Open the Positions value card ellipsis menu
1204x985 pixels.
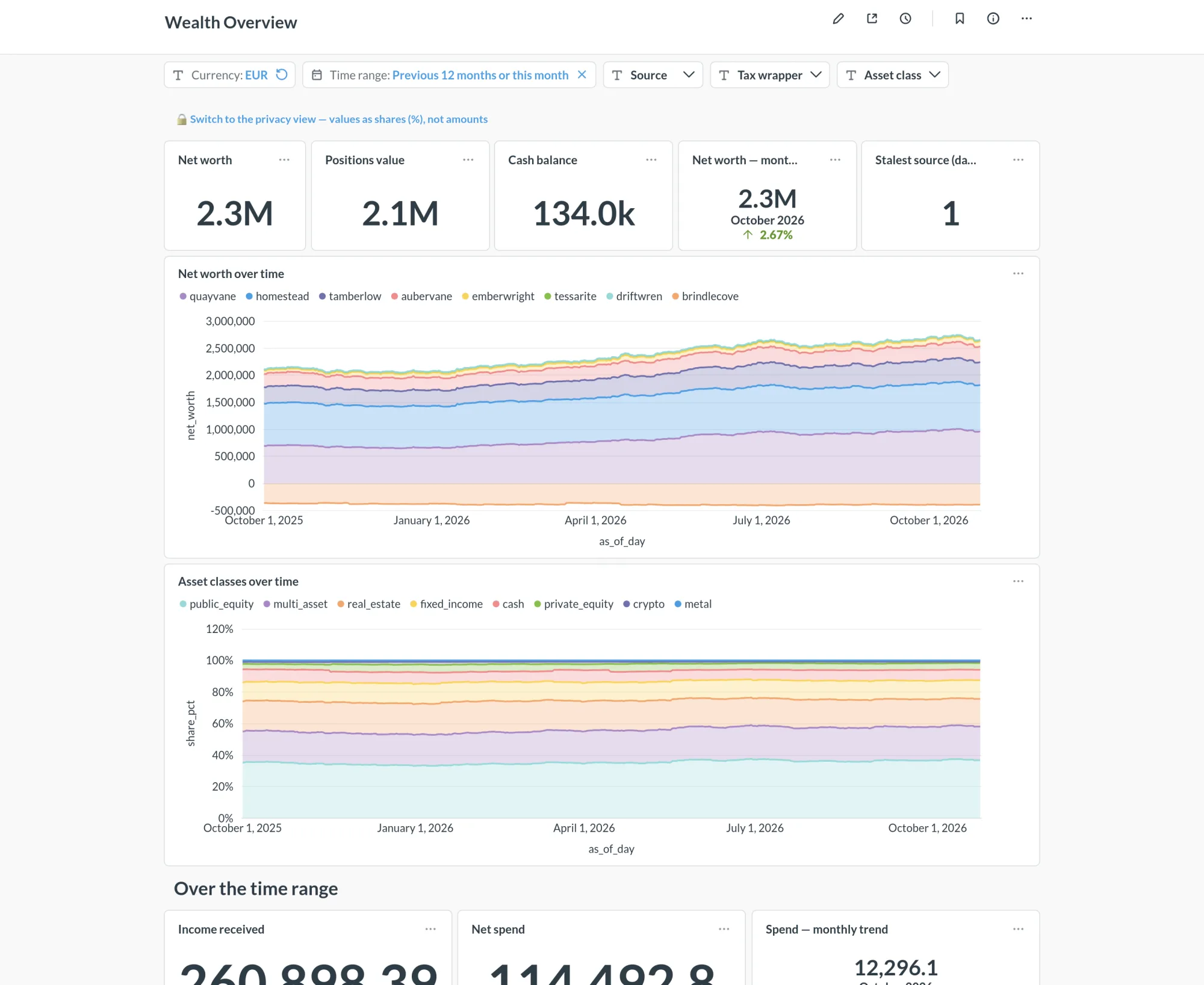468,160
